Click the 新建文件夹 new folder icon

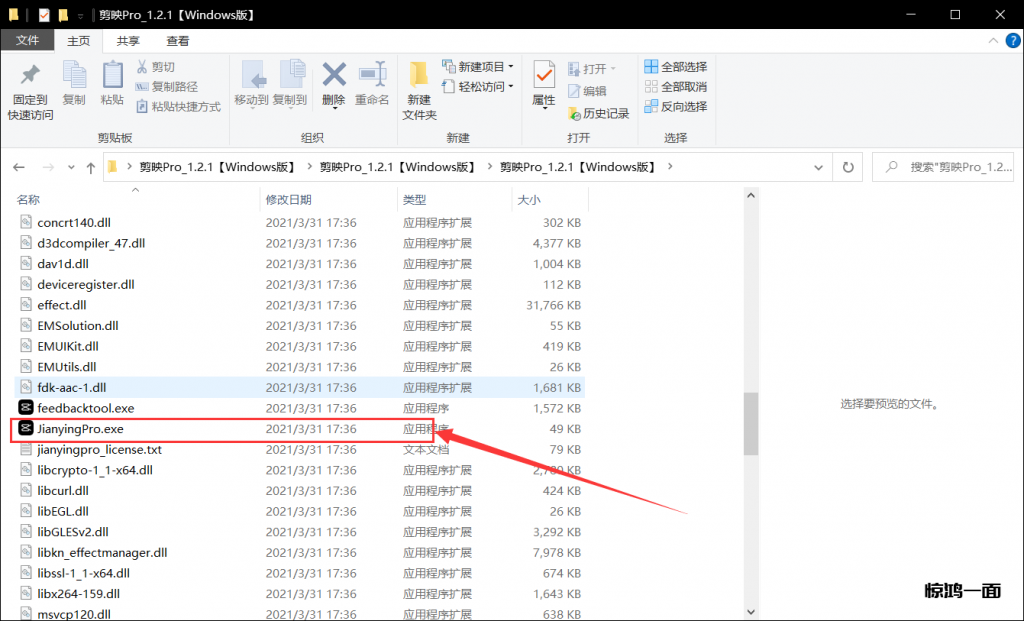click(x=419, y=76)
